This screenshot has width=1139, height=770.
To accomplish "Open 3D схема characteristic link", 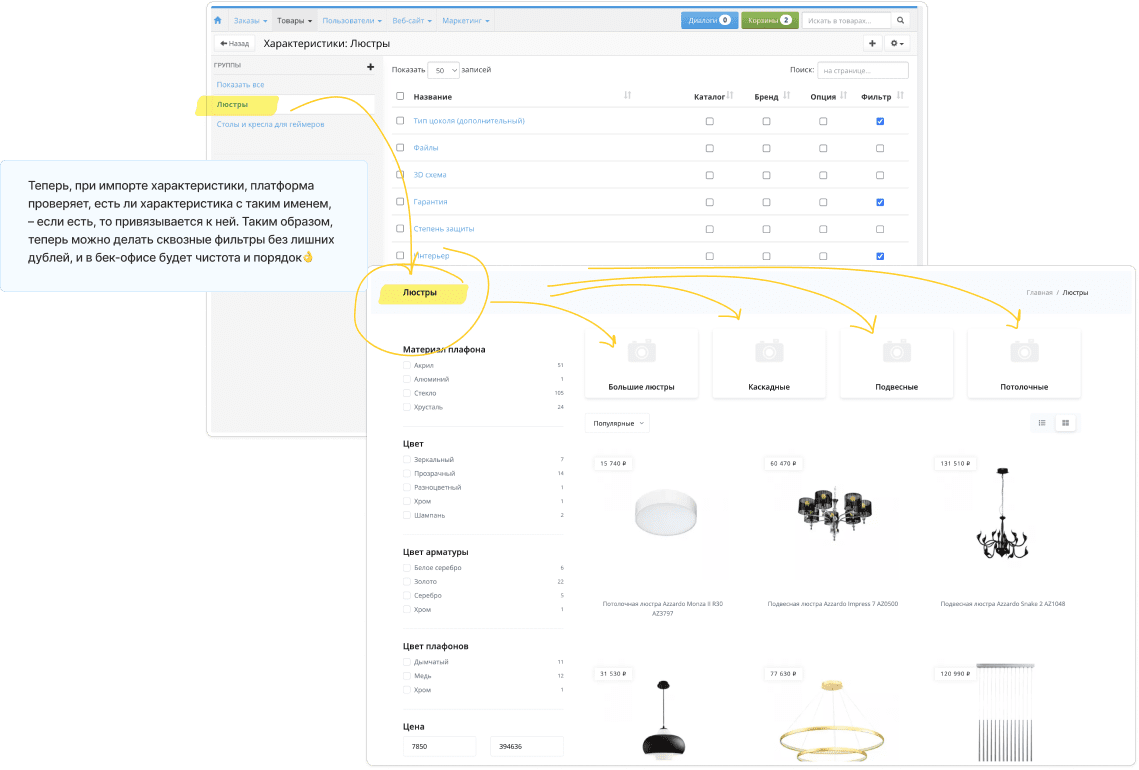I will [x=430, y=175].
